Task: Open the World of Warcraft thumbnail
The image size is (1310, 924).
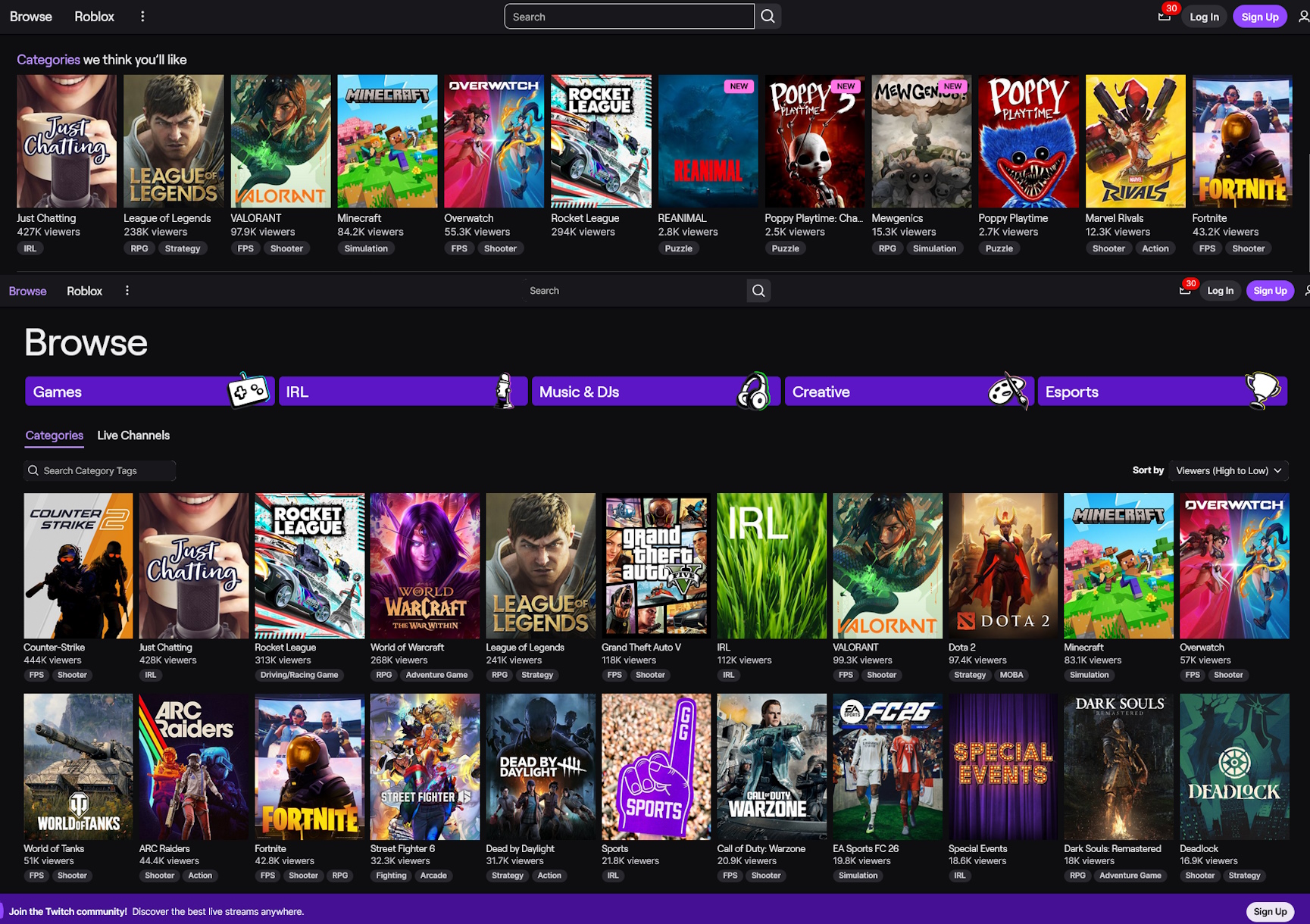Action: 425,566
